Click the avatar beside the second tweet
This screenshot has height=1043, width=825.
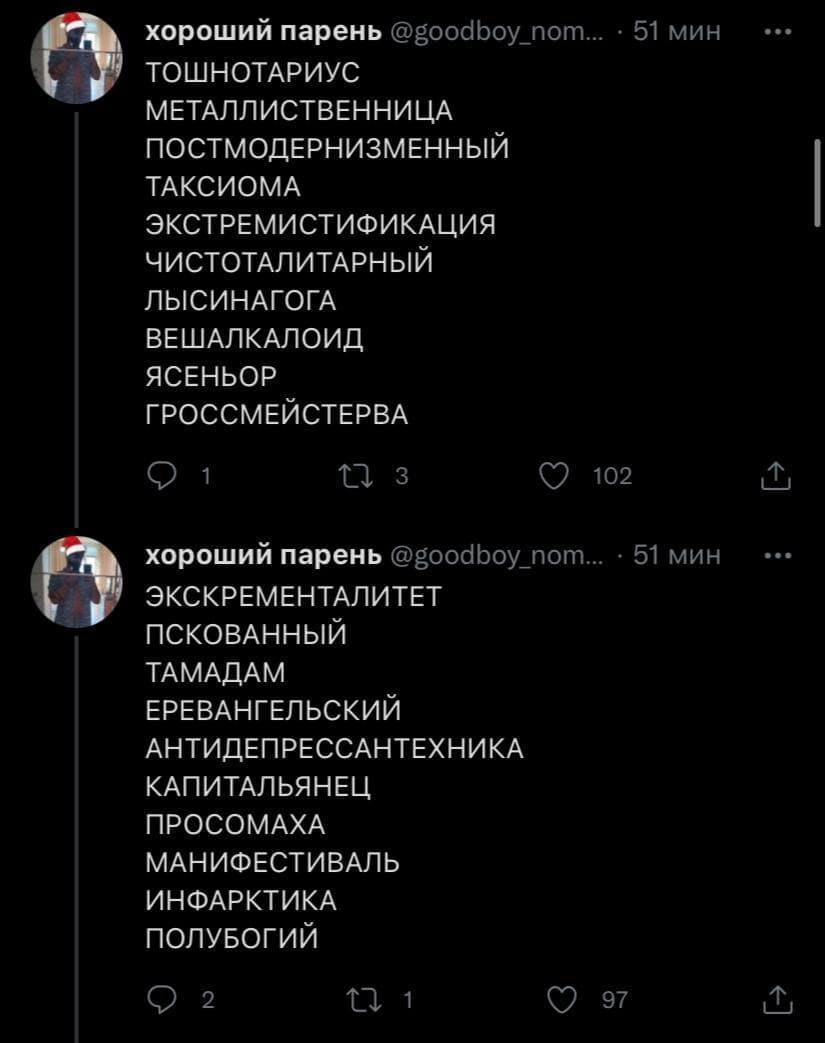pyautogui.click(x=76, y=581)
